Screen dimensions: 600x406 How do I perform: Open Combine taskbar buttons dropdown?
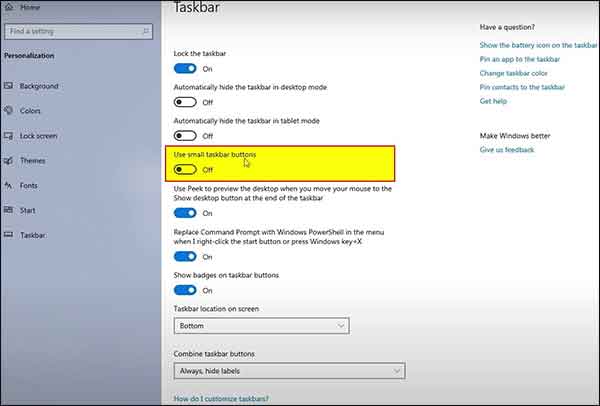pyautogui.click(x=289, y=371)
